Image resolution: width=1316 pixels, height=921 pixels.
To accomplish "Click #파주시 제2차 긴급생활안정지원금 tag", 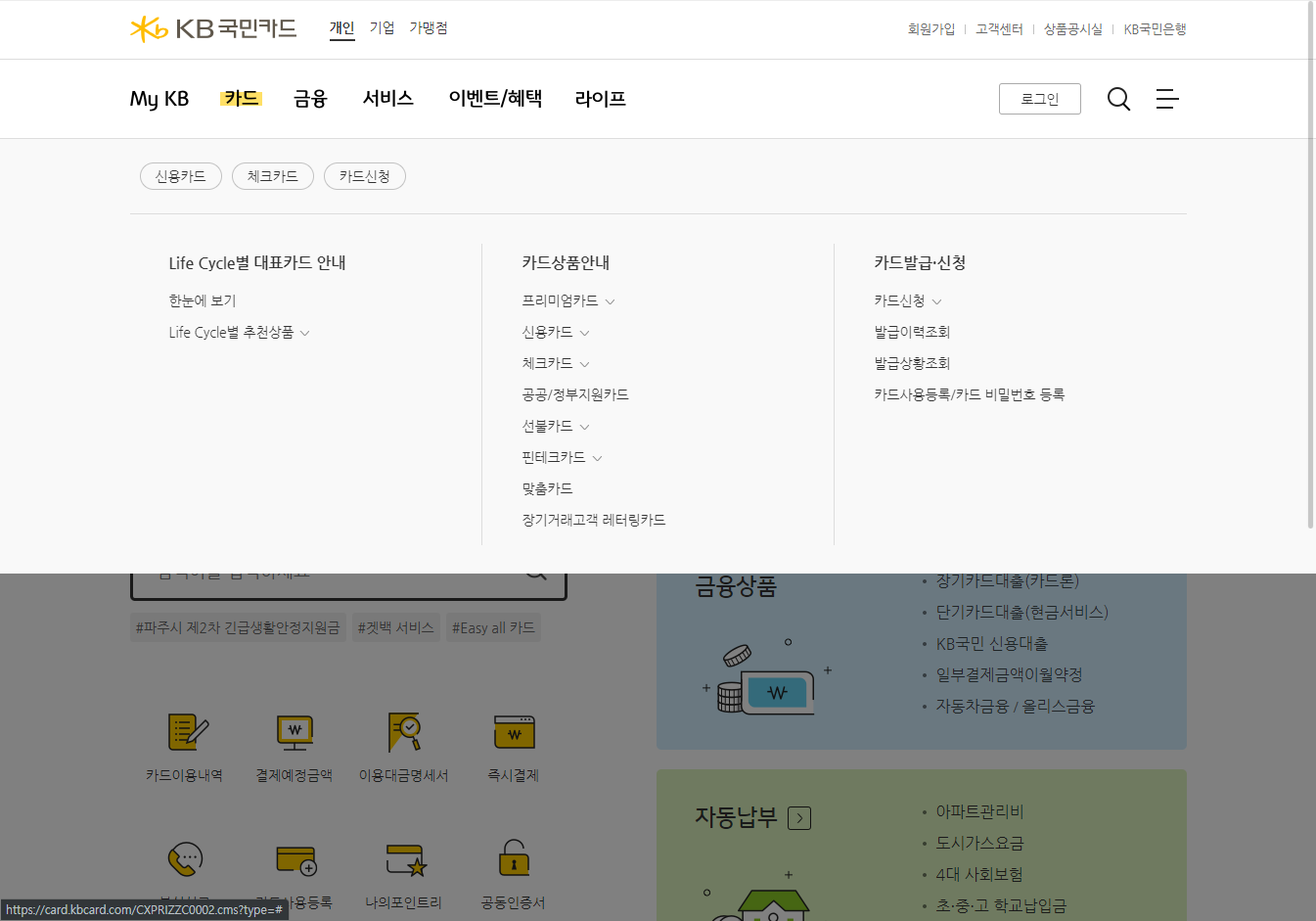I will point(238,627).
